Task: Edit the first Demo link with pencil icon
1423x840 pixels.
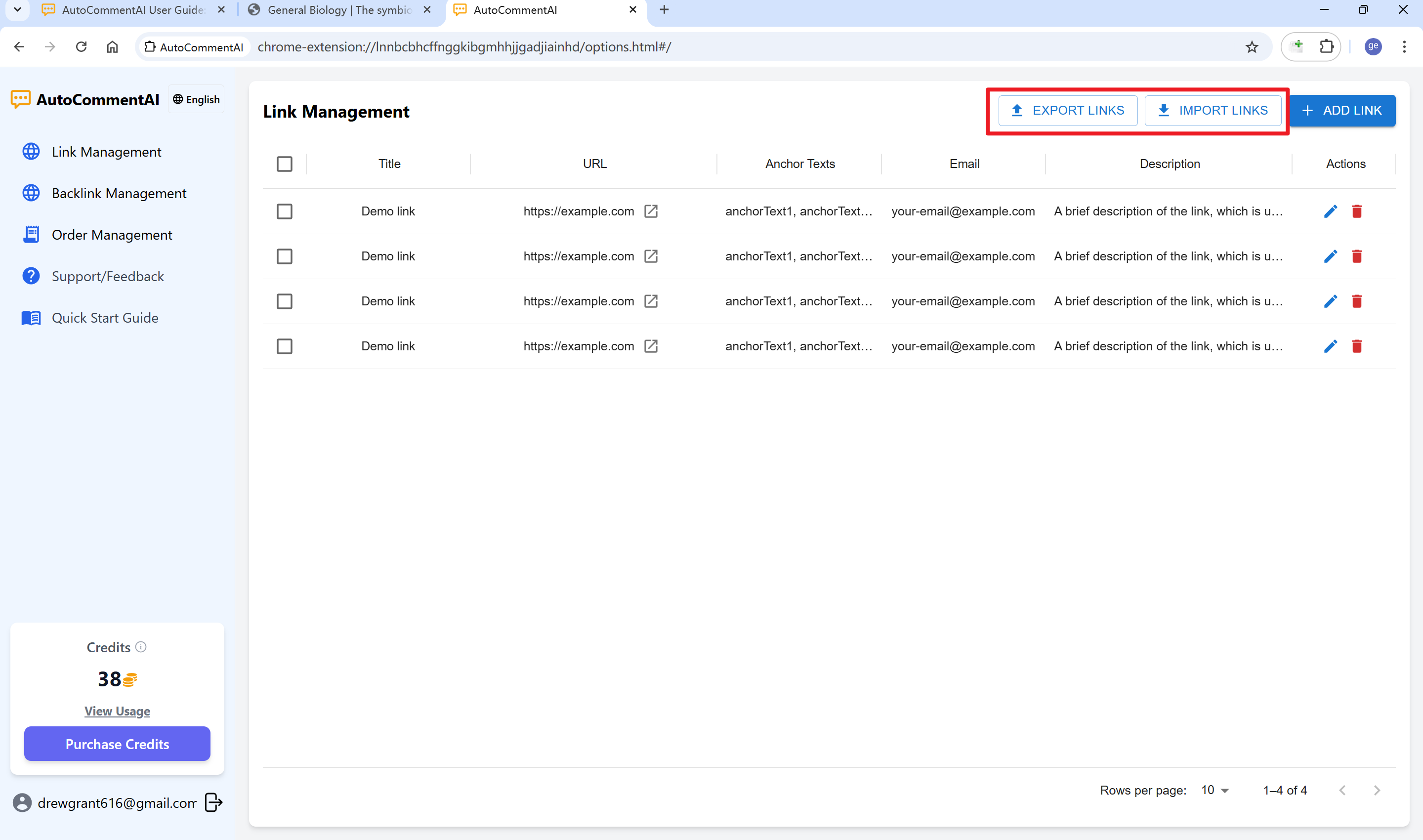Action: 1330,211
